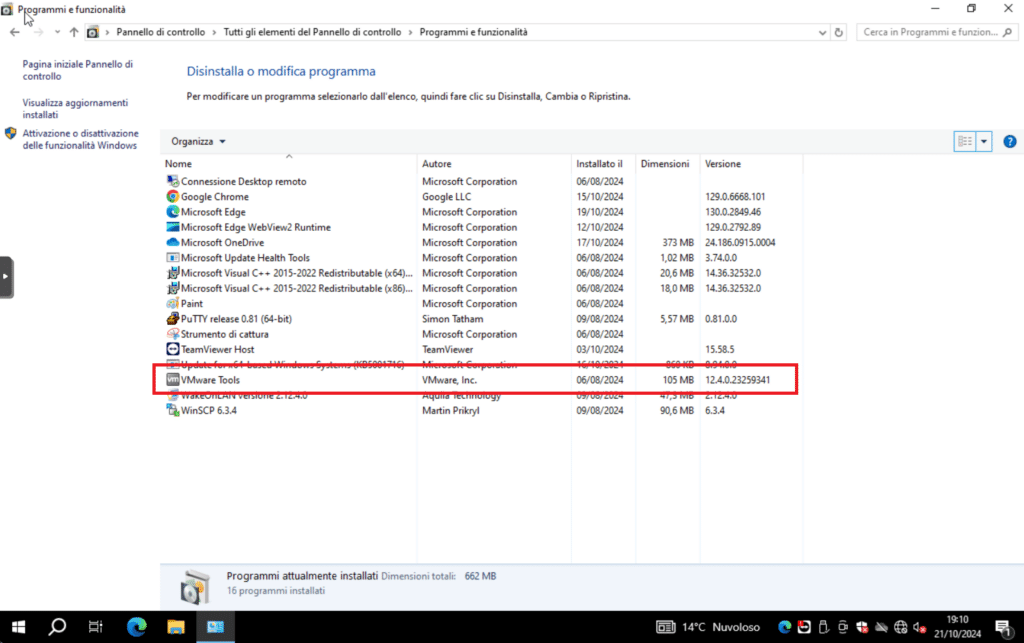
Task: Click the taskbar clock showing 19:10
Action: point(957,627)
